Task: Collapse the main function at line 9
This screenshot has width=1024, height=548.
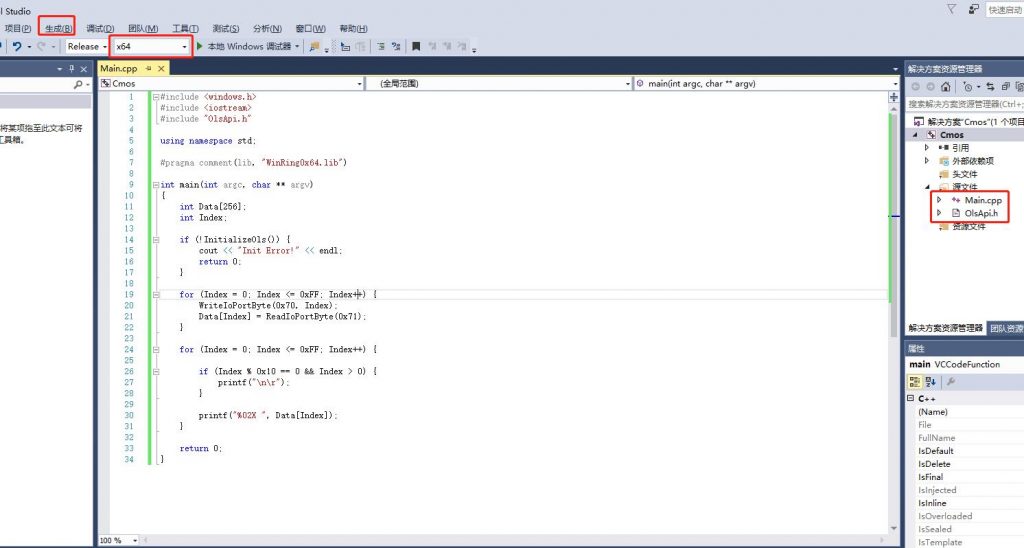Action: pyautogui.click(x=156, y=185)
